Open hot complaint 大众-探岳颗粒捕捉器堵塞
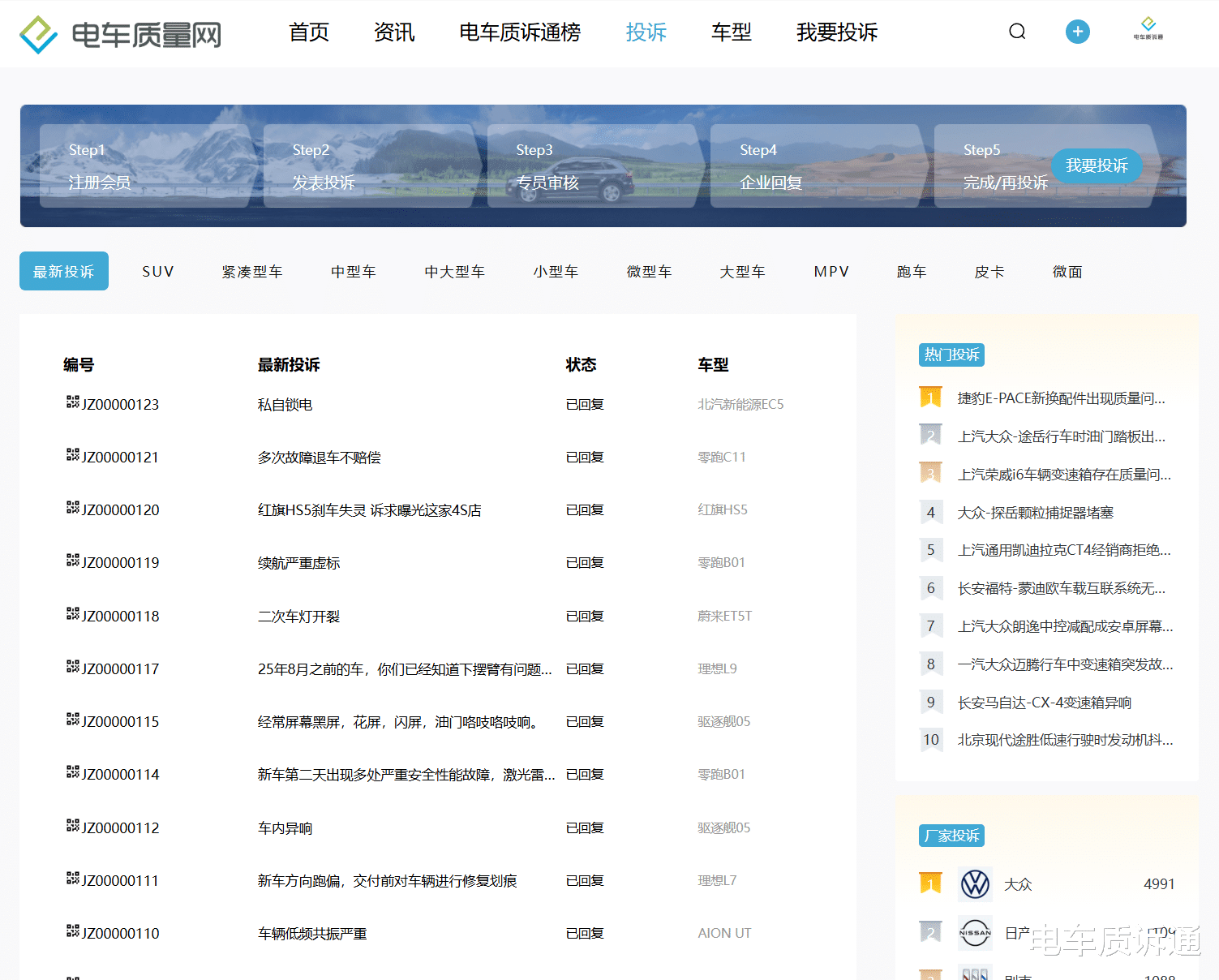The height and width of the screenshot is (980, 1219). tap(1035, 513)
